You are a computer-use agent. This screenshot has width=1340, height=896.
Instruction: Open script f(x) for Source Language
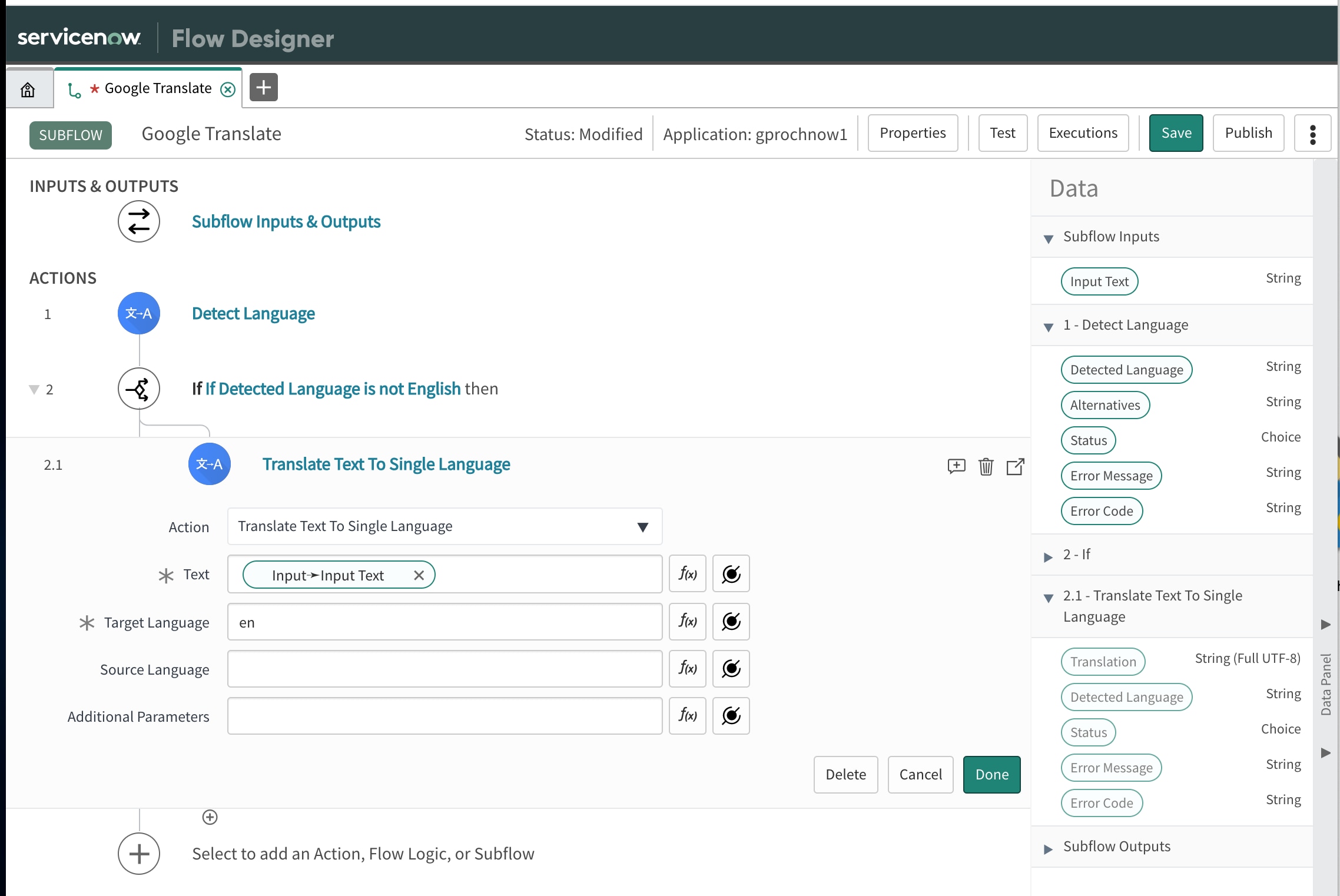(x=687, y=668)
